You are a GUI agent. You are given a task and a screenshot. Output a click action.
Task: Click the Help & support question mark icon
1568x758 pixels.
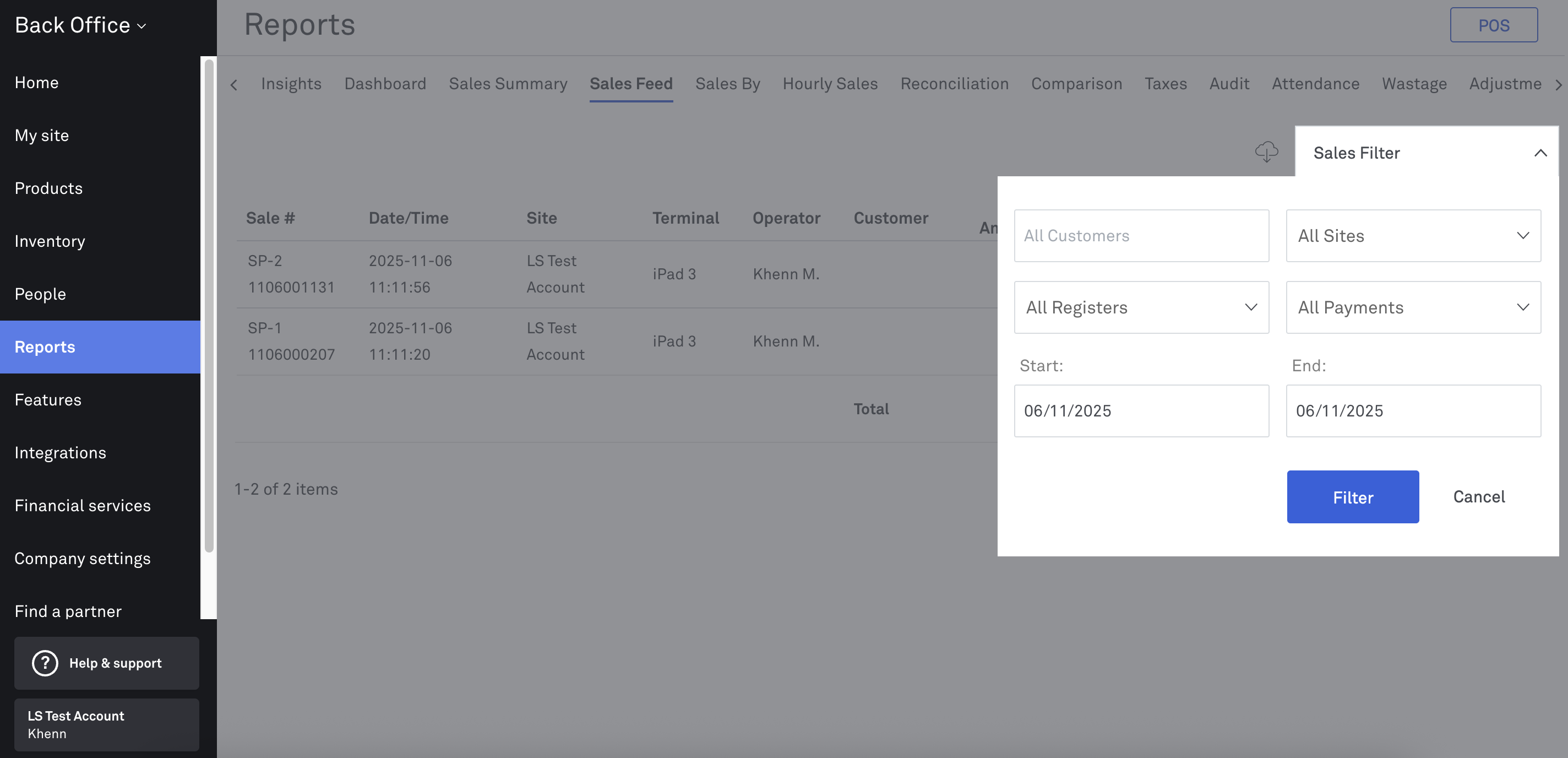(x=45, y=663)
